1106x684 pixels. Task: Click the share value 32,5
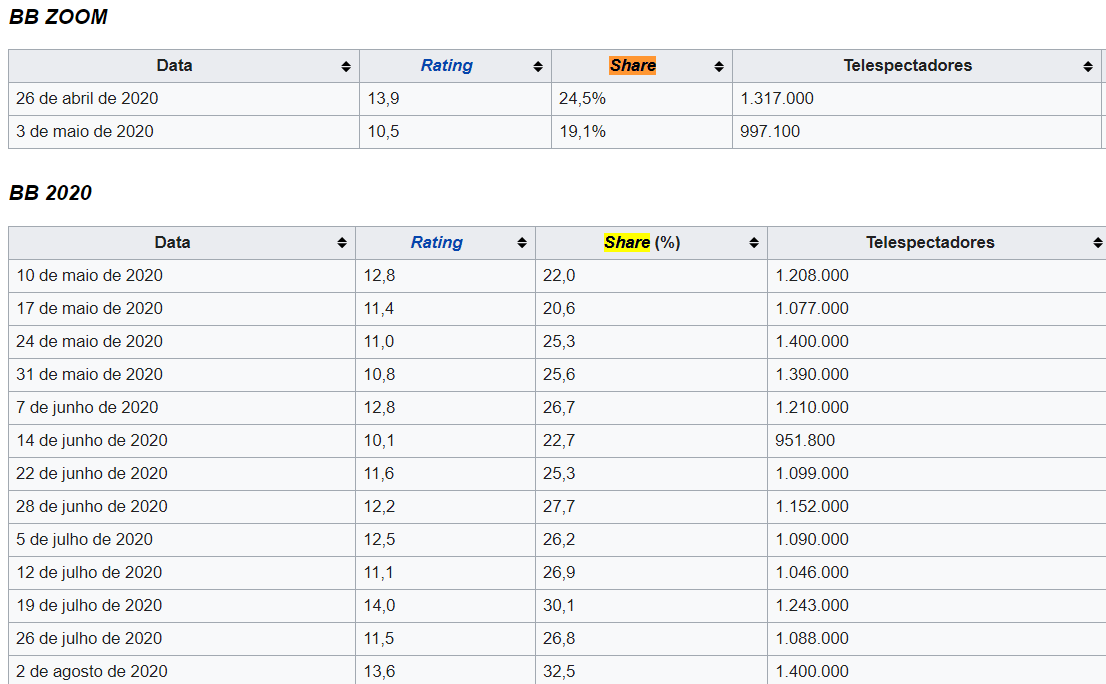[x=559, y=672]
